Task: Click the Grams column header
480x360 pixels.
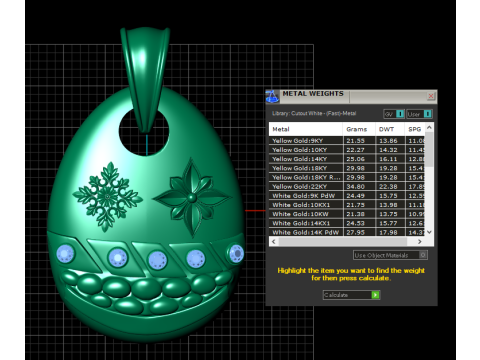Action: (x=359, y=129)
